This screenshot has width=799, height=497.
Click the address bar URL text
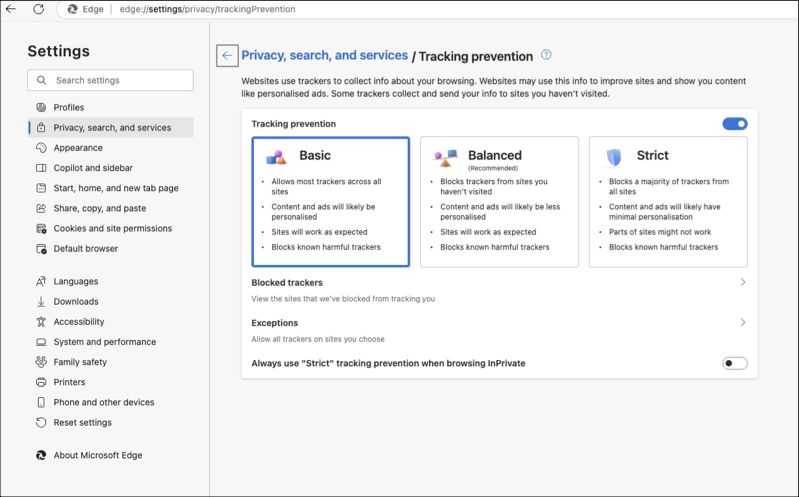[207, 9]
